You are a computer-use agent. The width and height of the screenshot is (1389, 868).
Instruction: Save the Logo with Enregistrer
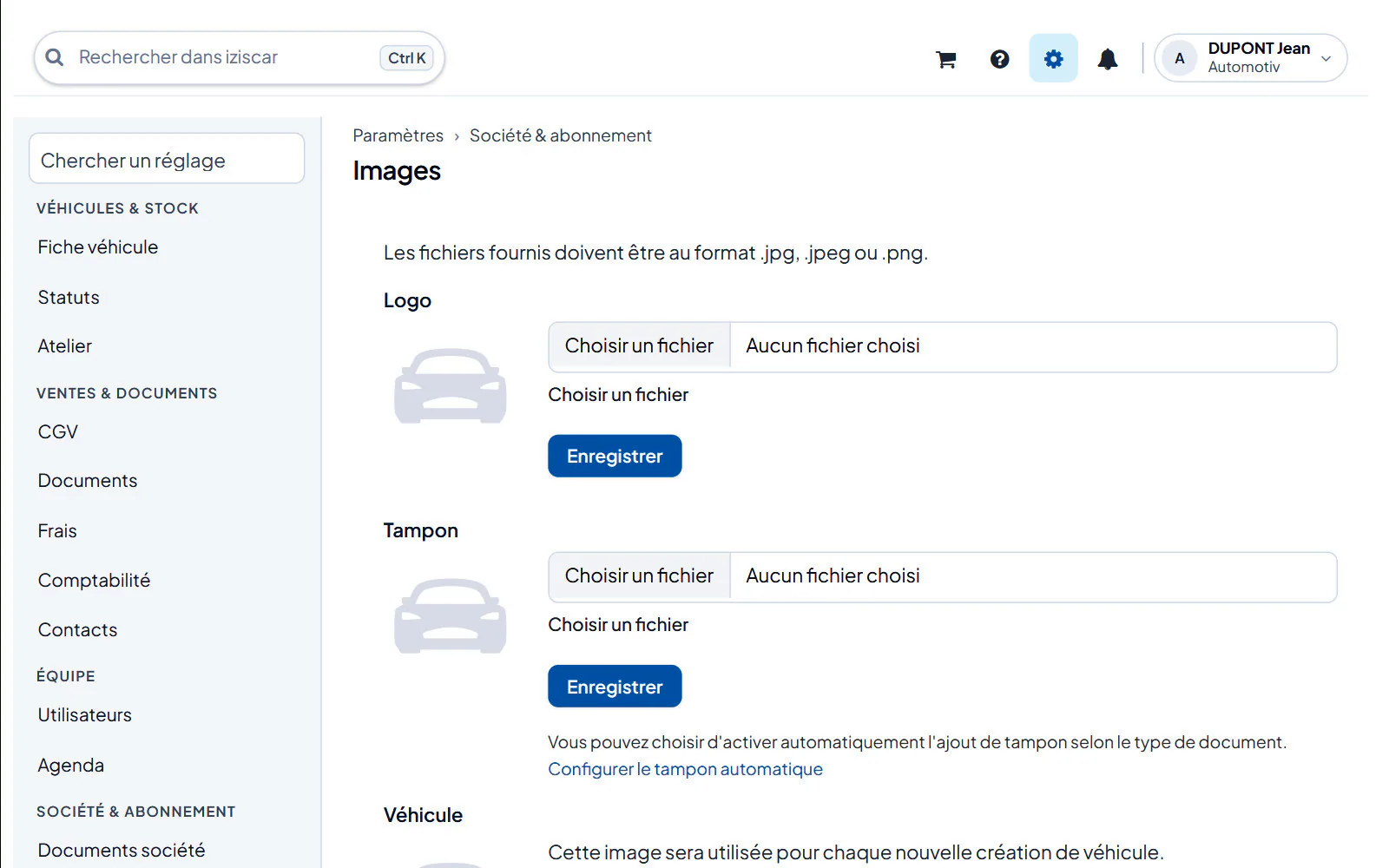(x=615, y=456)
